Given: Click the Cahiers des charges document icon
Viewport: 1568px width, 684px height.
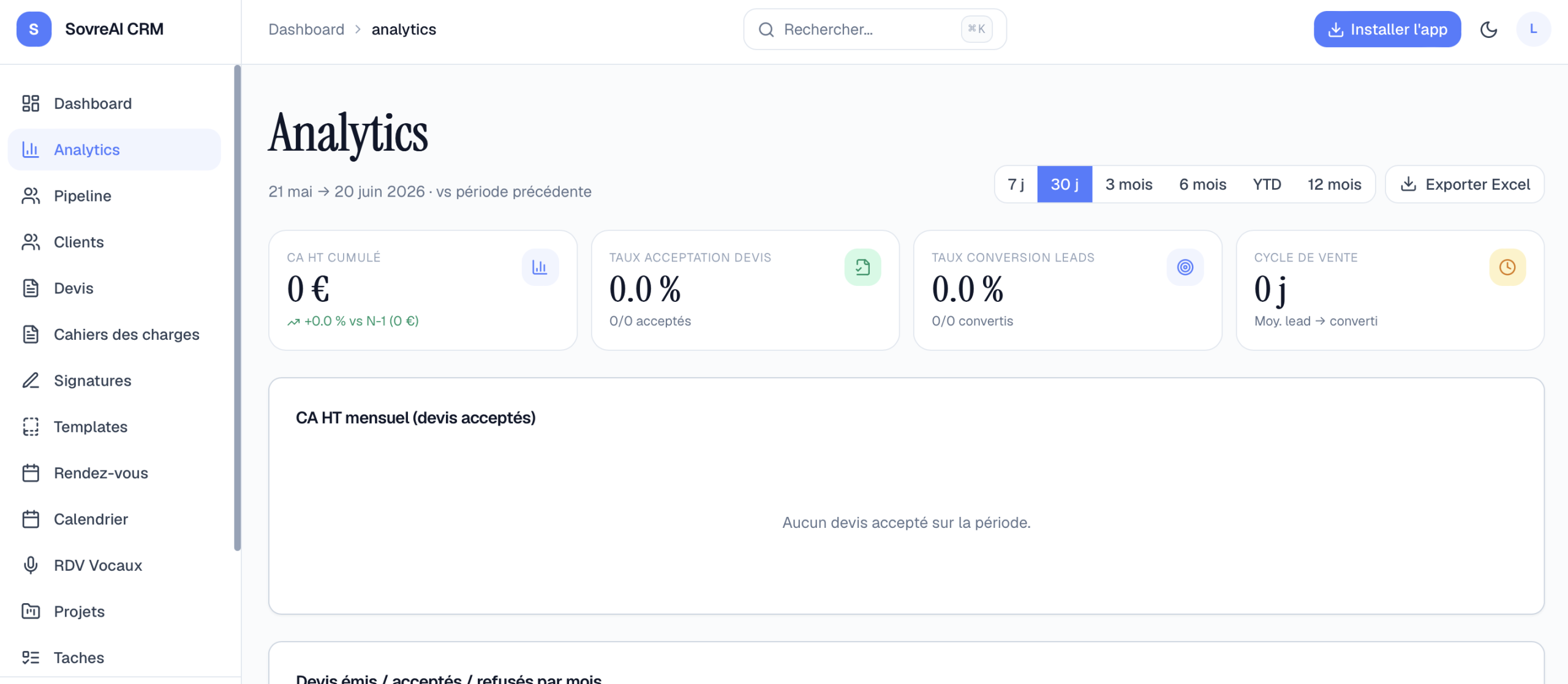Looking at the screenshot, I should pyautogui.click(x=31, y=334).
